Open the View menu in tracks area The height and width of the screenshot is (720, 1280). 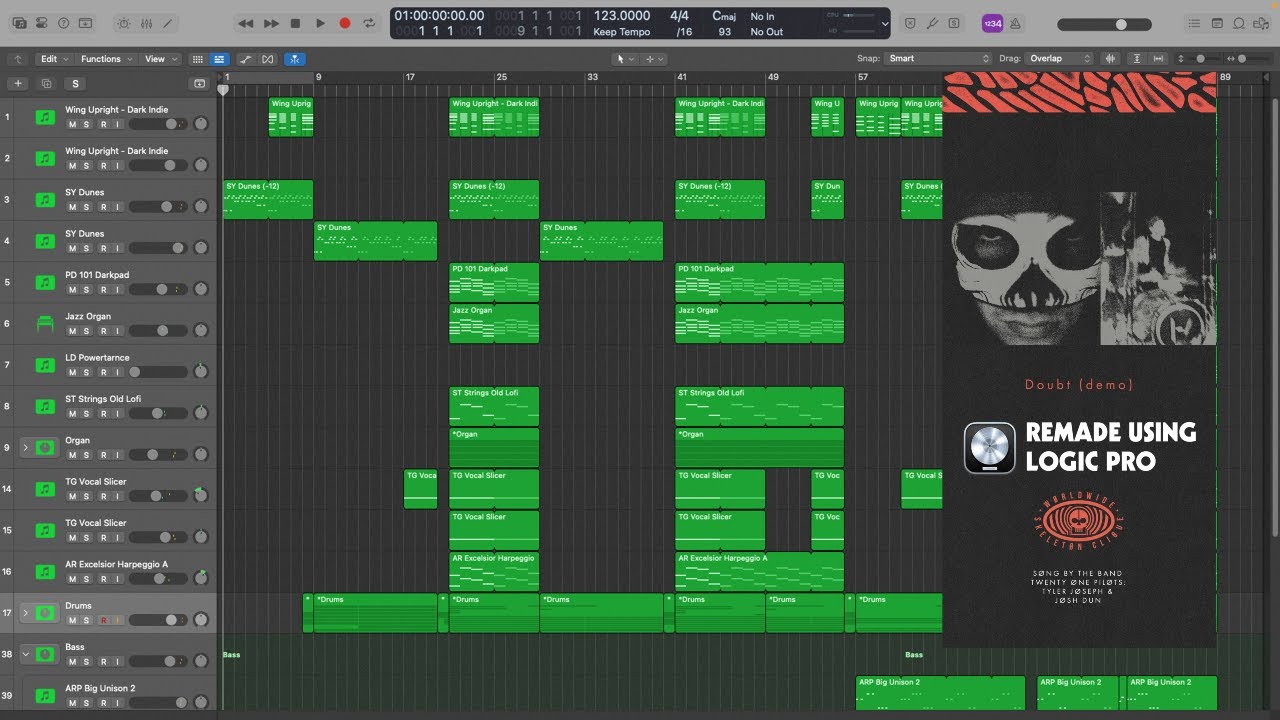tap(160, 59)
